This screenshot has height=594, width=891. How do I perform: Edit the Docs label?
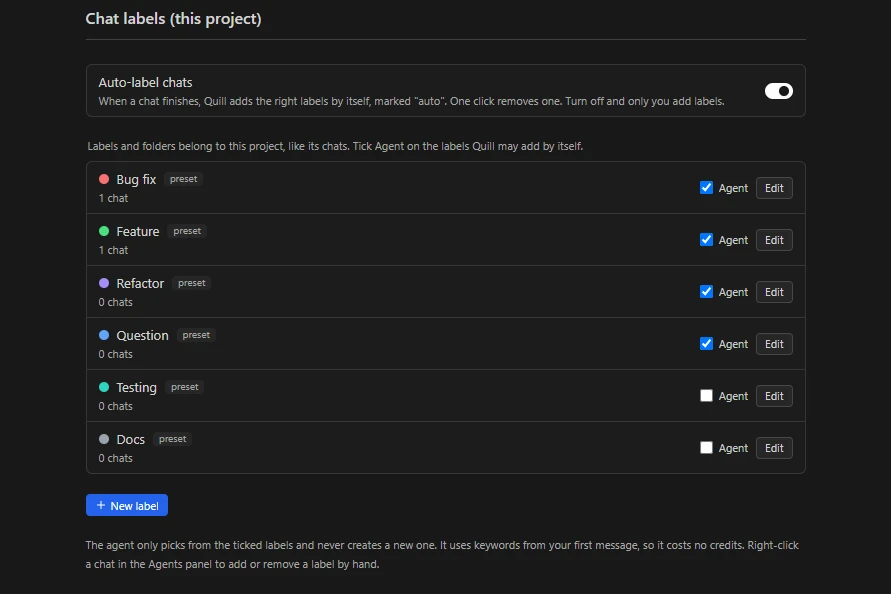click(x=774, y=448)
